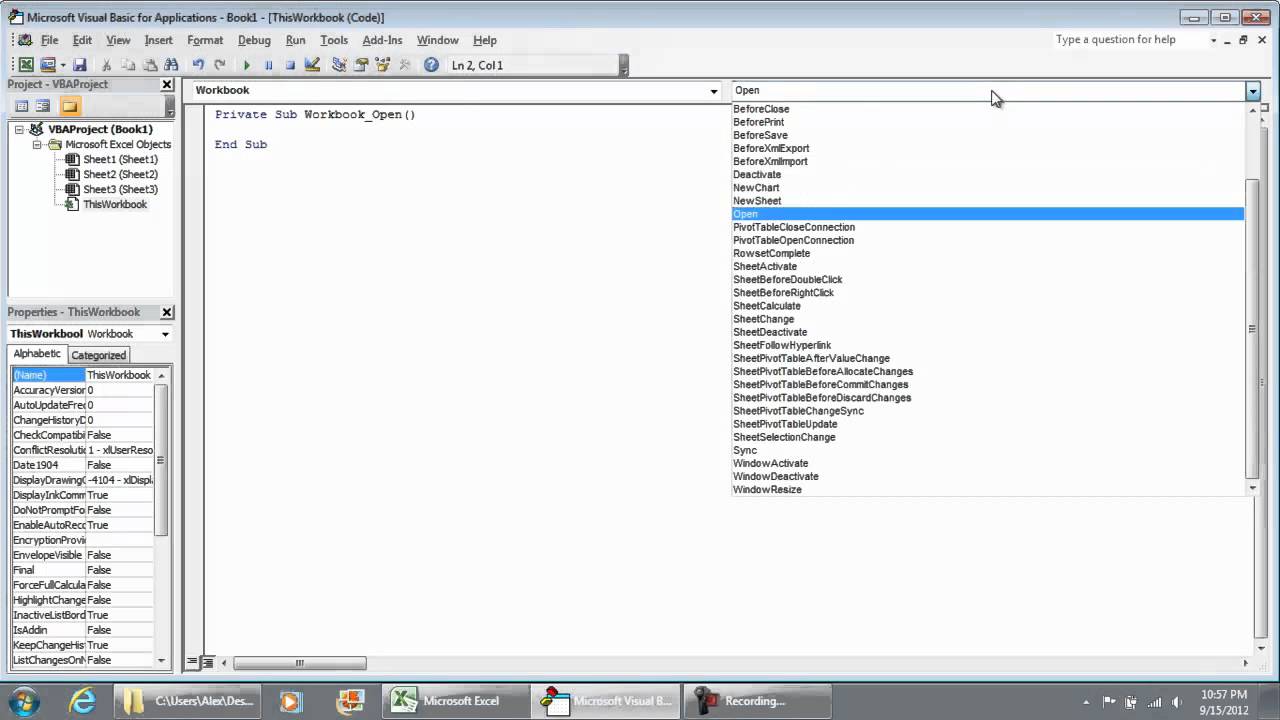The image size is (1280, 720).
Task: Toggle the Open procedure dropdown arrow
Action: coord(1253,91)
